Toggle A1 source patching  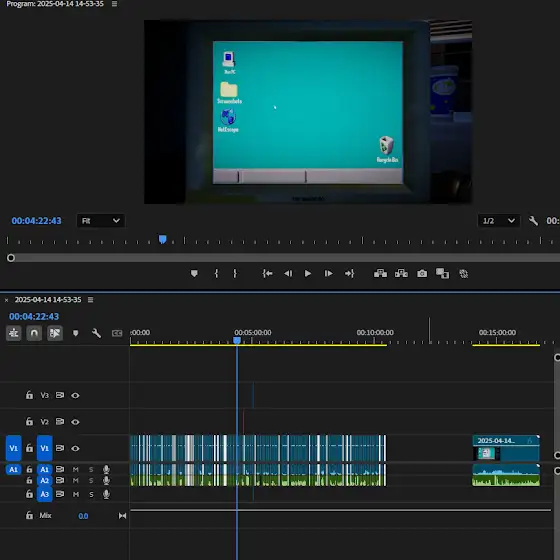click(14, 469)
